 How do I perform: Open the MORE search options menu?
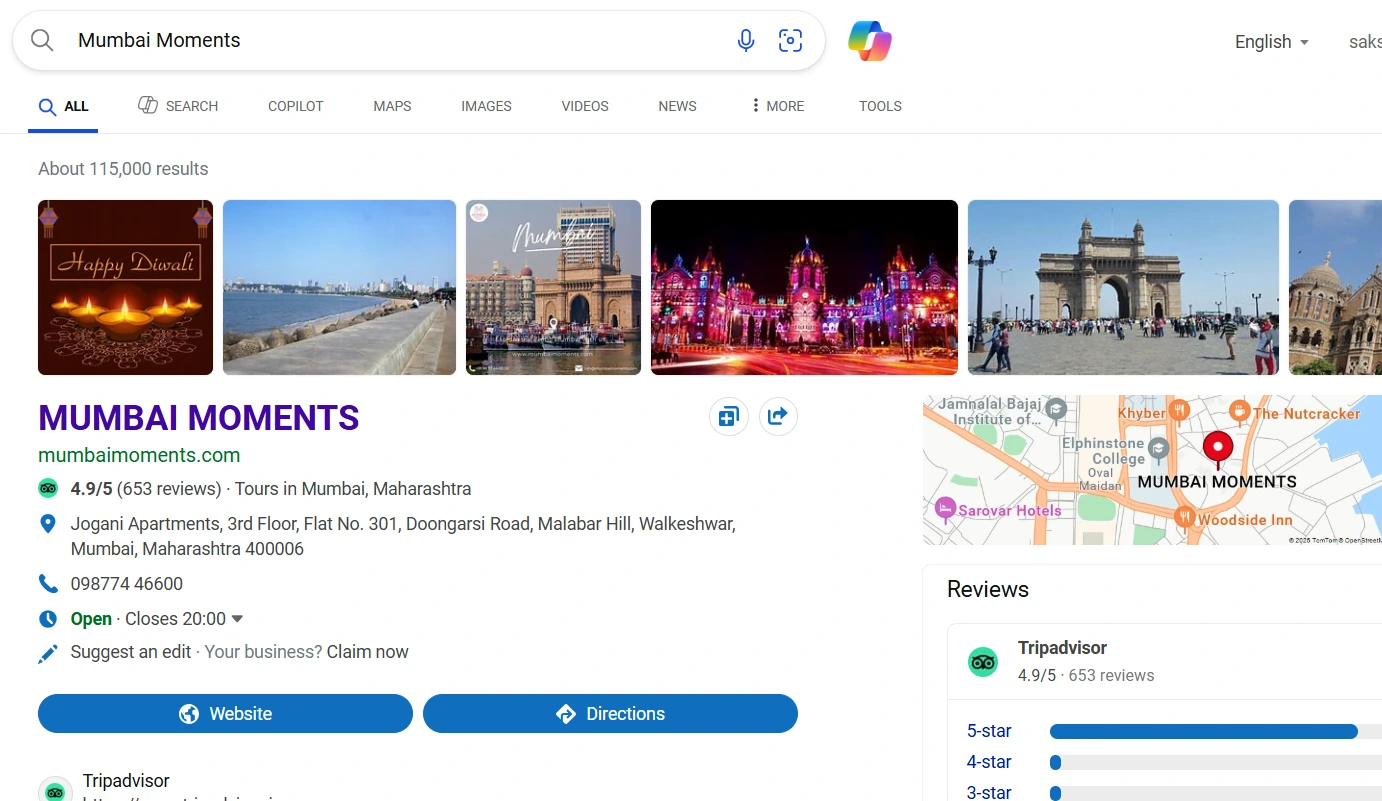(x=785, y=106)
